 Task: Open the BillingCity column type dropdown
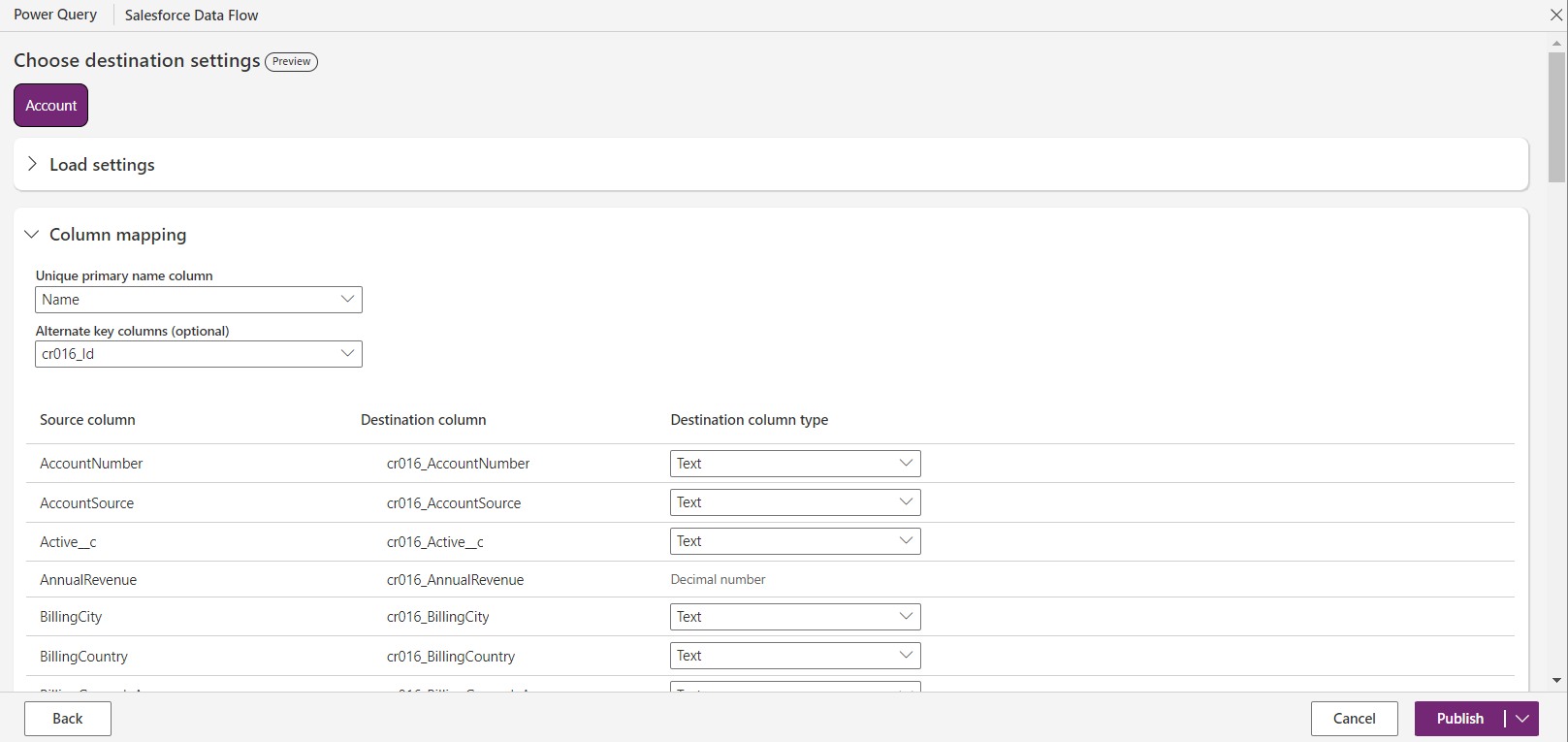[794, 617]
